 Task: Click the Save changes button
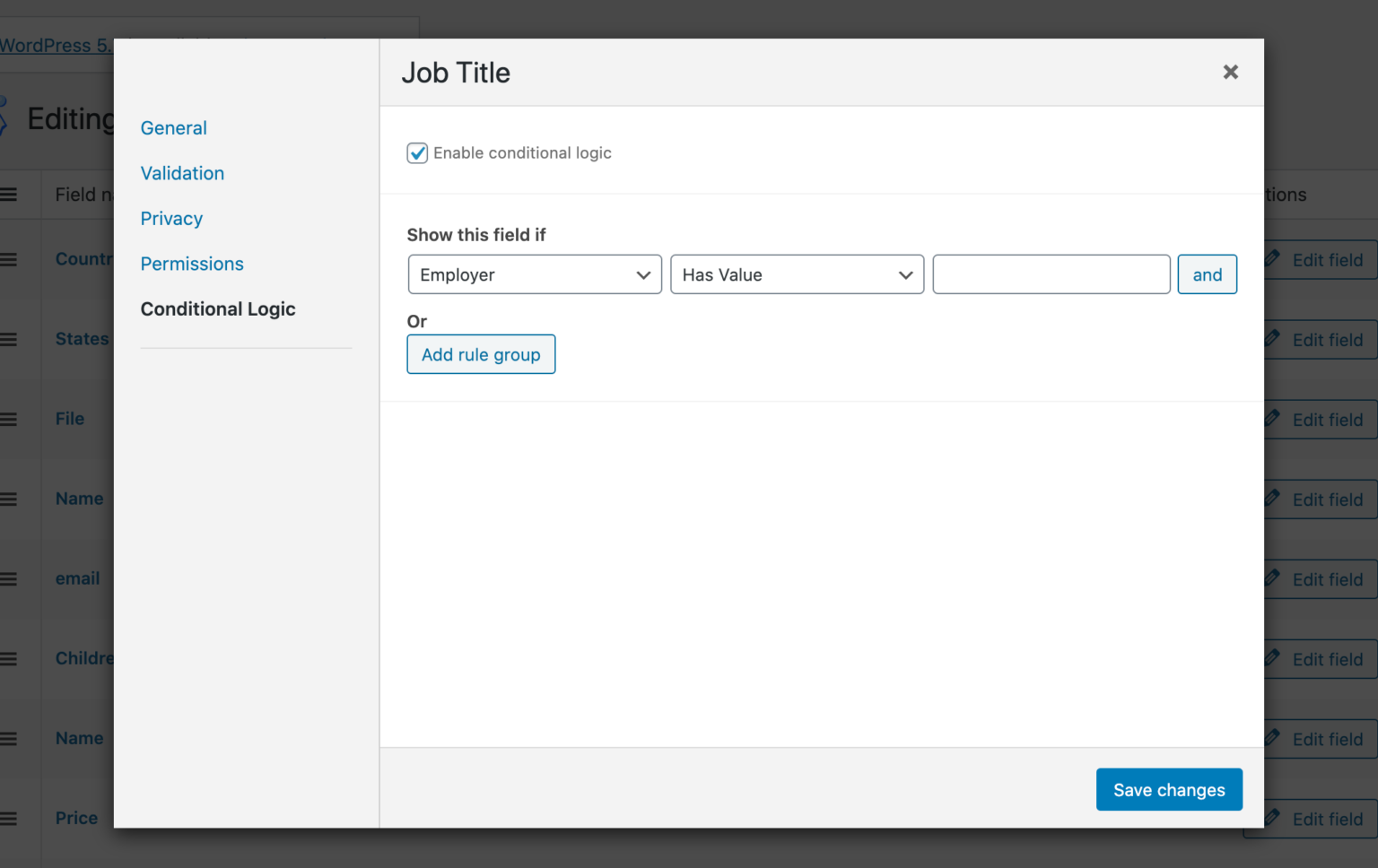(x=1169, y=790)
